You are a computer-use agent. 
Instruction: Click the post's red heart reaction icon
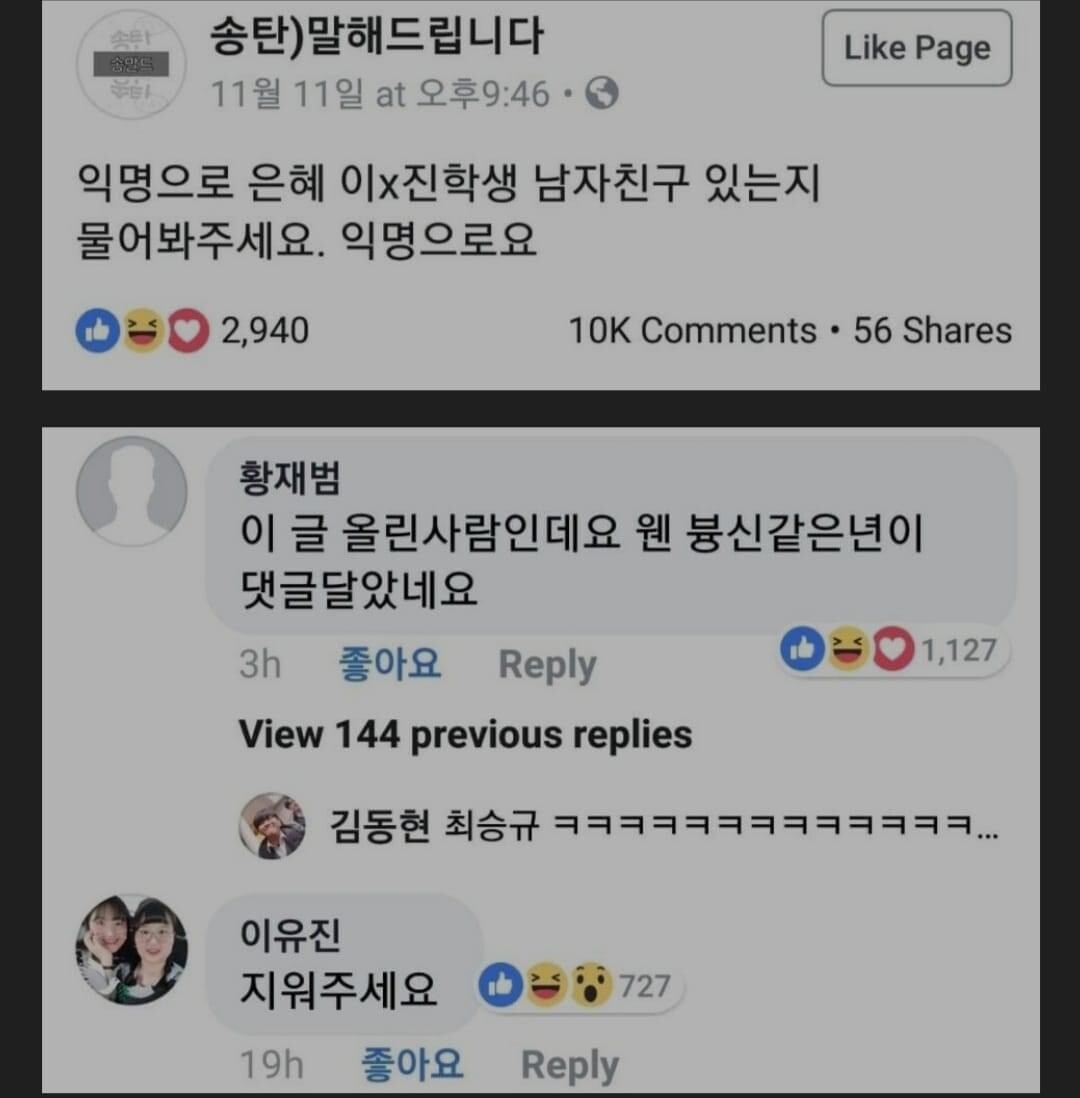click(x=188, y=331)
